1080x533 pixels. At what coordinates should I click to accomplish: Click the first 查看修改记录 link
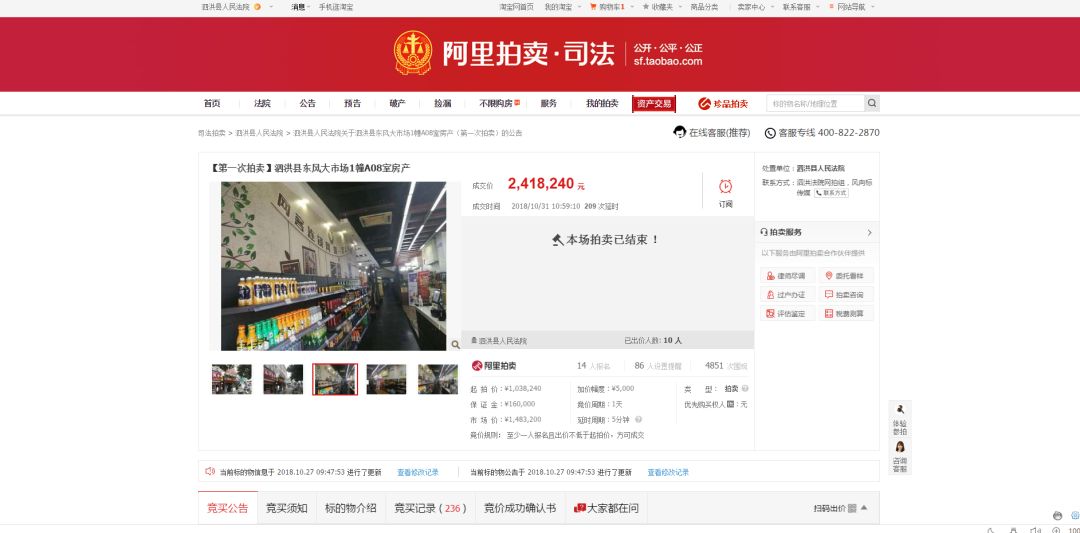coord(418,472)
